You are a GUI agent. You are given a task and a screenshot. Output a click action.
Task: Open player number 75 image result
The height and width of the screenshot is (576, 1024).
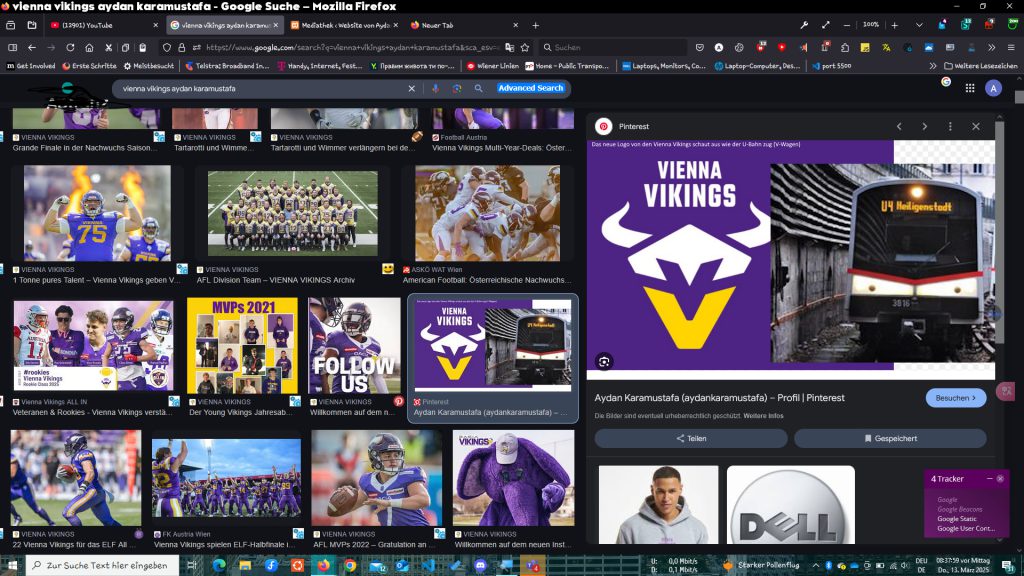[97, 213]
